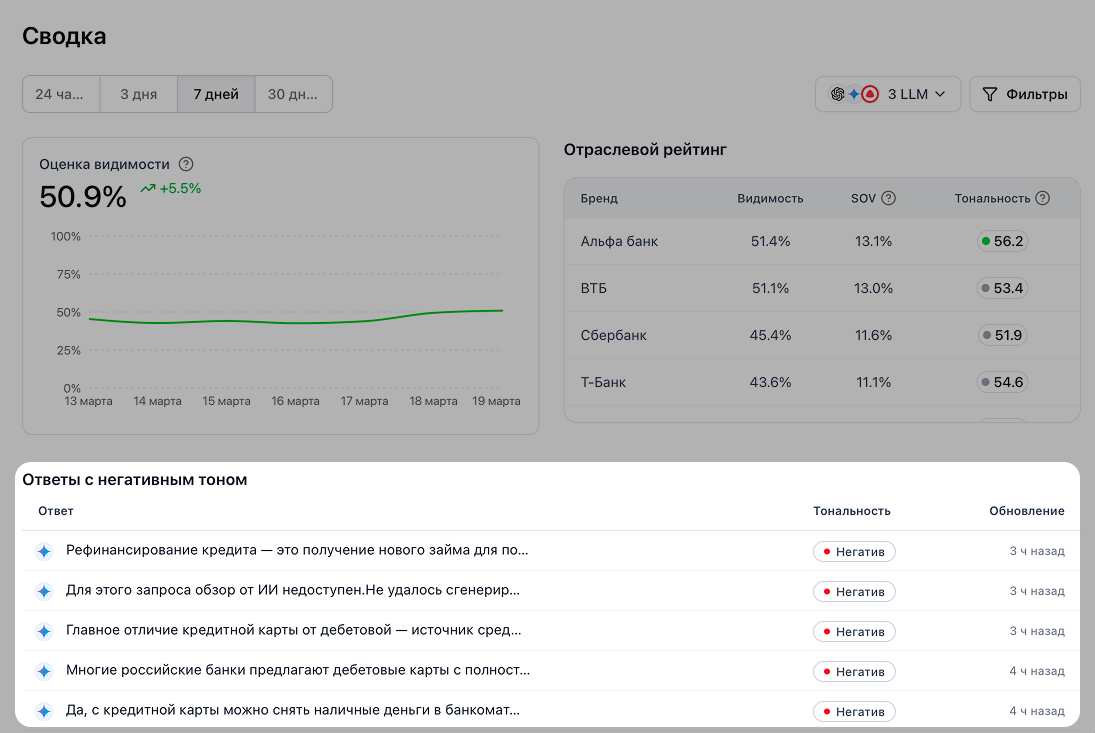
Task: Click help icon next to Оценка видимости
Action: pyautogui.click(x=186, y=164)
